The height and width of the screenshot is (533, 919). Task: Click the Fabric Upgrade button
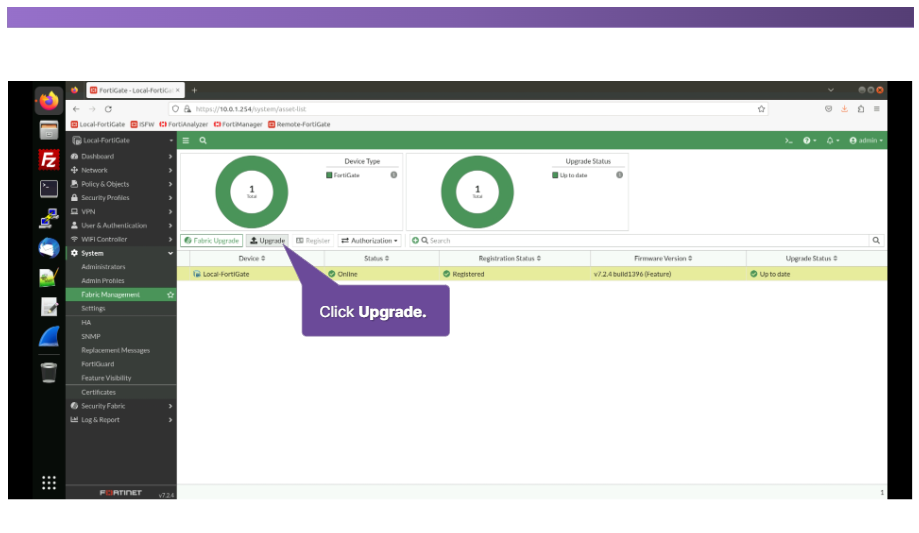tap(212, 240)
